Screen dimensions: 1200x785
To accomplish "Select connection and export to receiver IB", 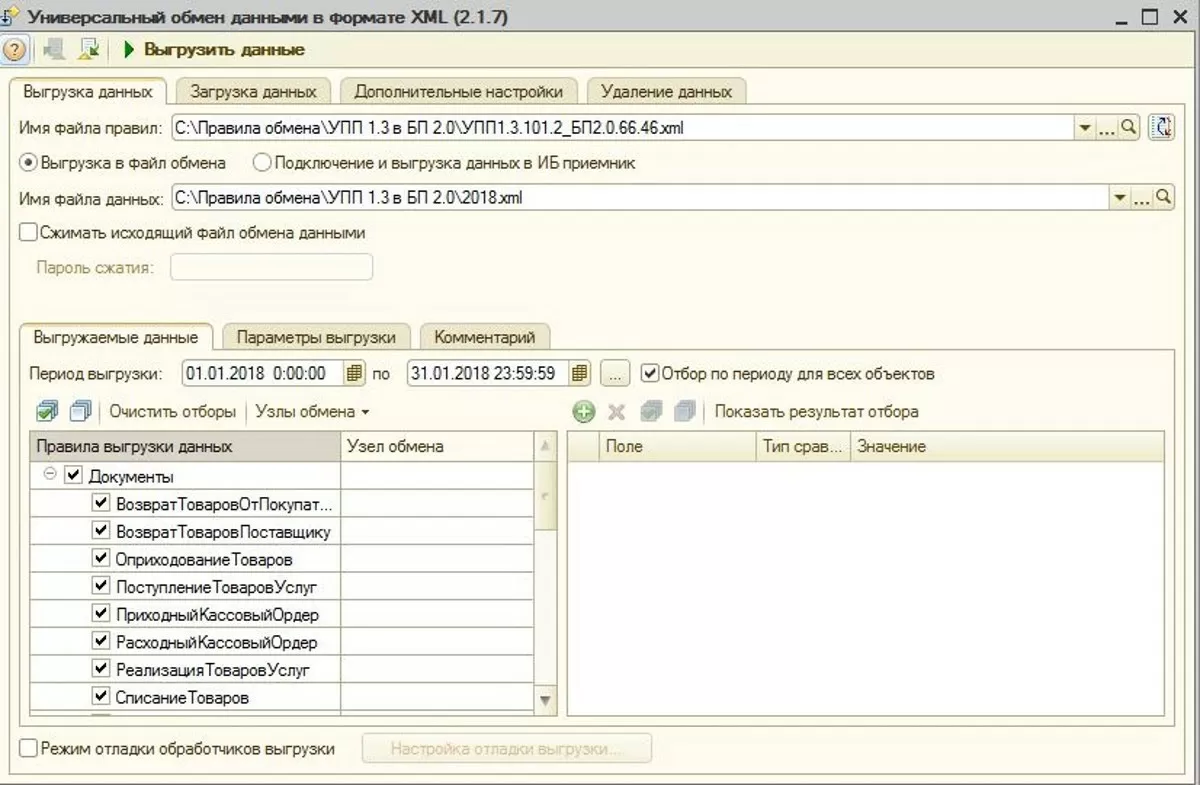I will tap(262, 162).
